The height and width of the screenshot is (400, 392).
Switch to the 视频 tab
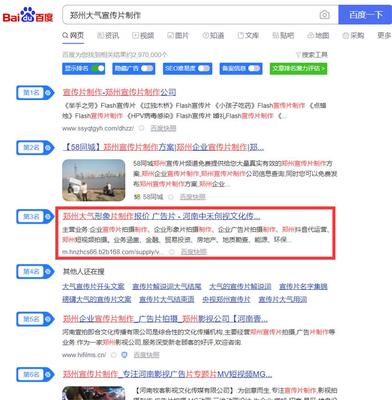tap(143, 35)
